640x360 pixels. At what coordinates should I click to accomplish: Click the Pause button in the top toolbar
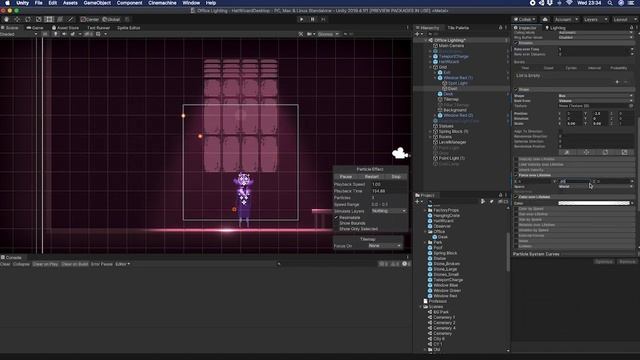click(313, 19)
